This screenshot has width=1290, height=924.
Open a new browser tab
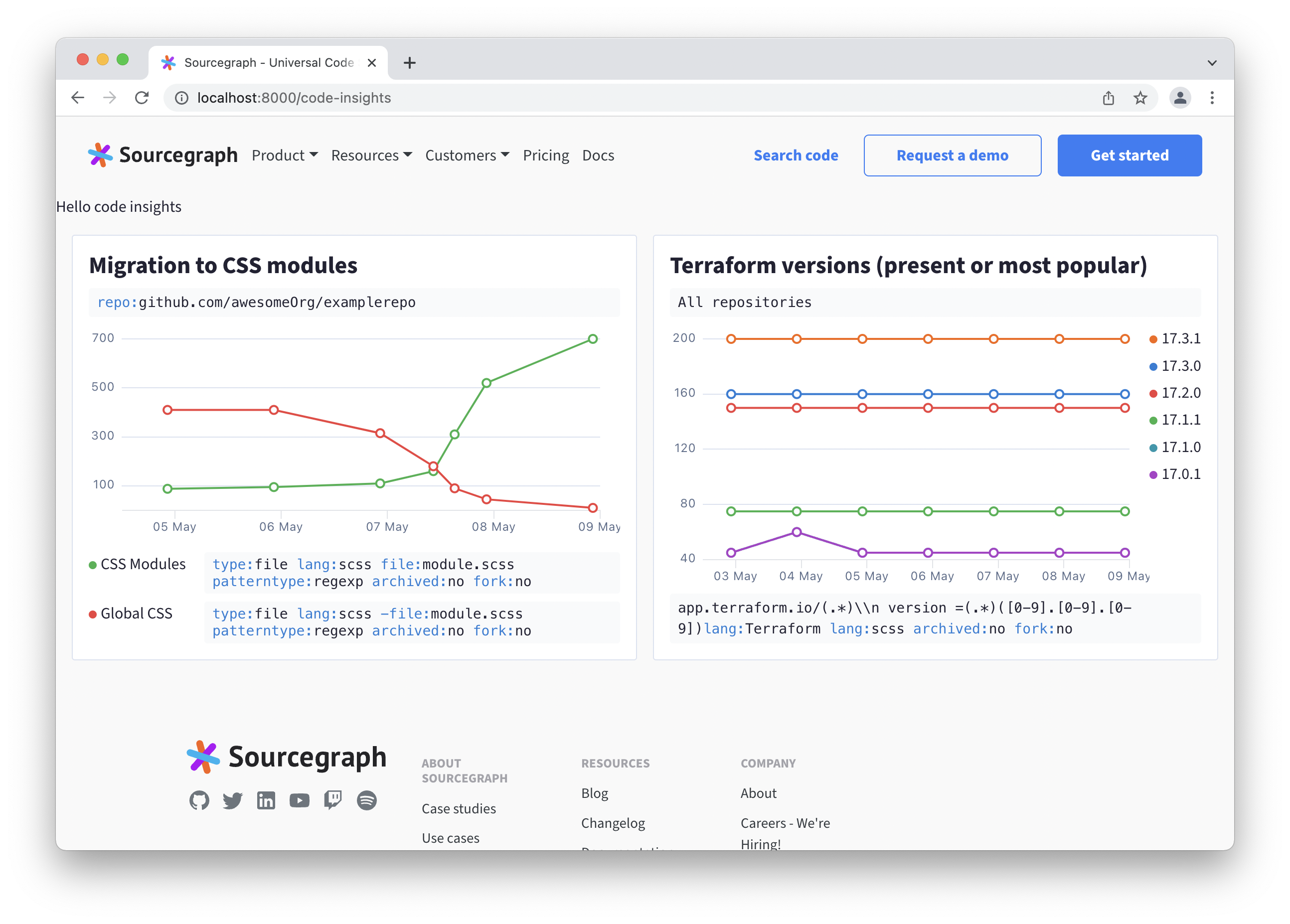point(410,63)
